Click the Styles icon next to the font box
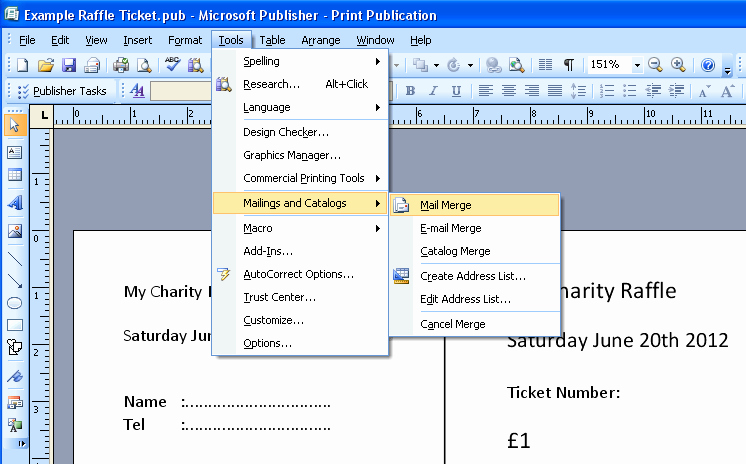 137,90
